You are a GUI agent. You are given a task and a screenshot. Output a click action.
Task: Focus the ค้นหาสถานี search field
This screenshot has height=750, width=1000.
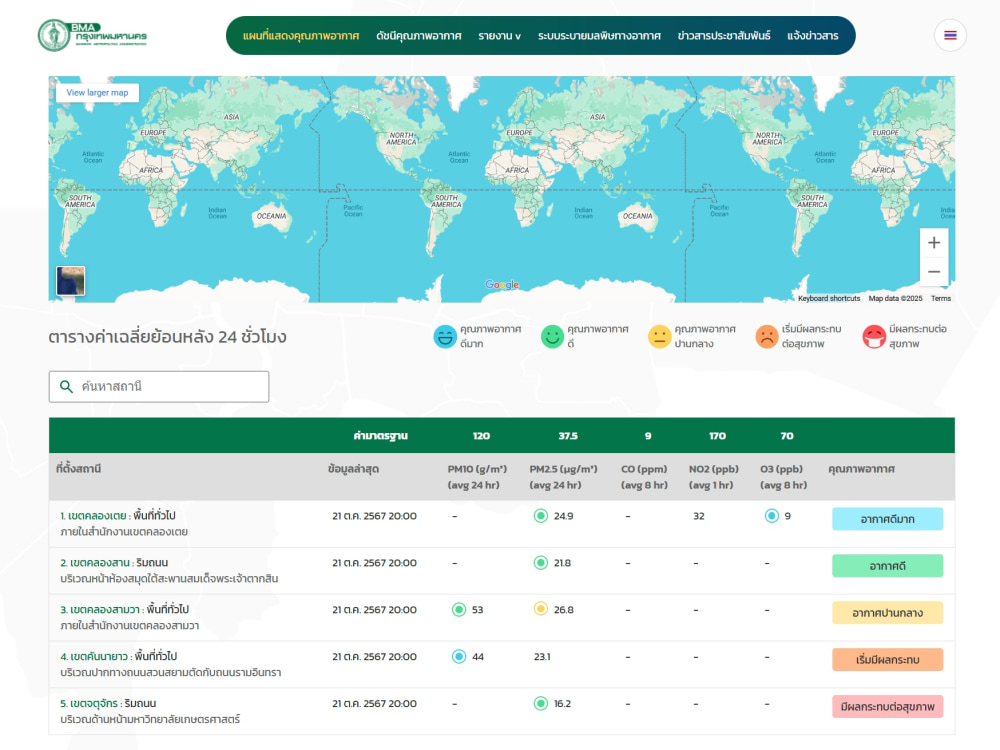159,386
